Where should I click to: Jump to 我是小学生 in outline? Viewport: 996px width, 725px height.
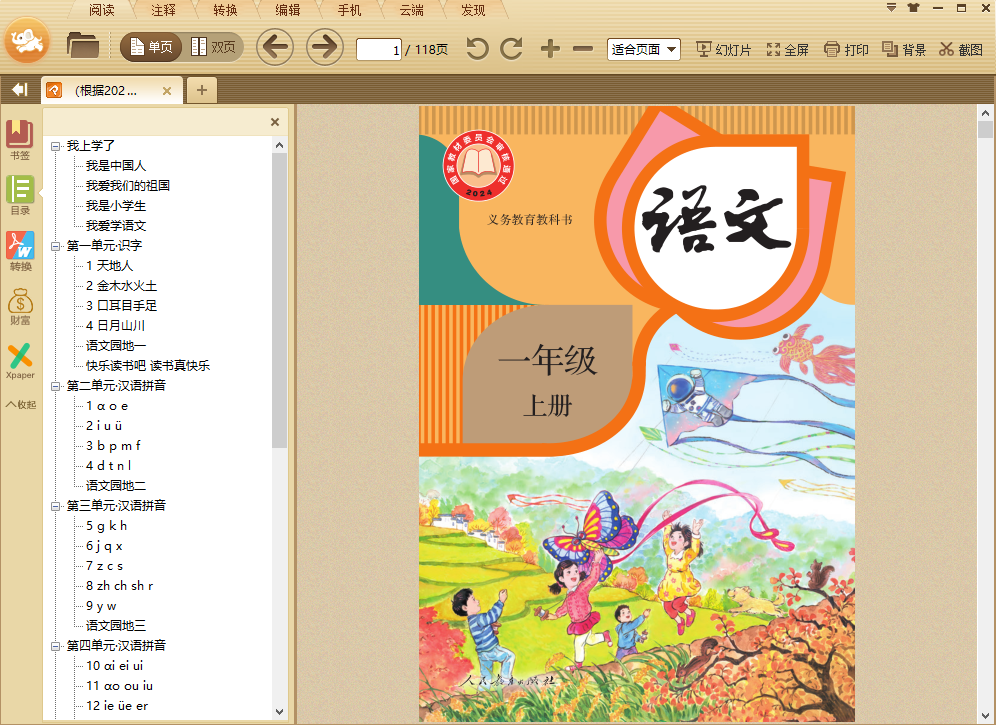coord(116,206)
